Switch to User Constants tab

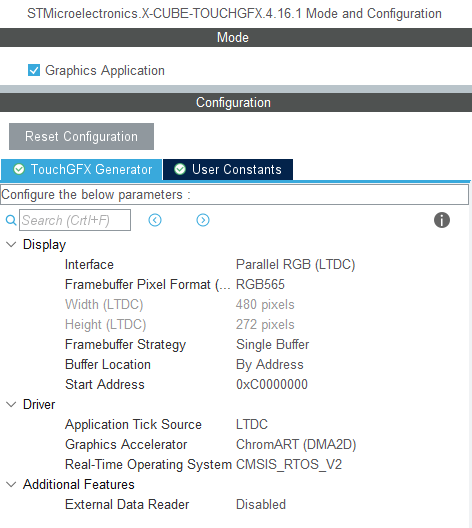pyautogui.click(x=228, y=169)
